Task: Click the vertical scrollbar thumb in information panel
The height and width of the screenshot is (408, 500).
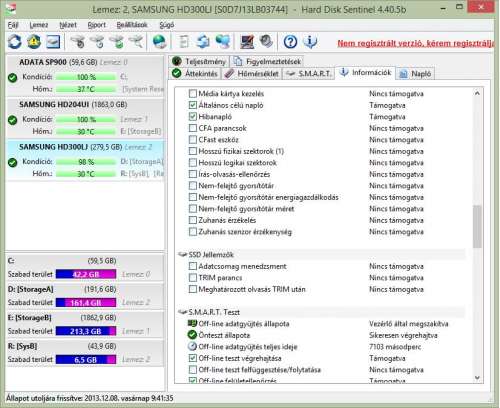Action: pyautogui.click(x=477, y=227)
